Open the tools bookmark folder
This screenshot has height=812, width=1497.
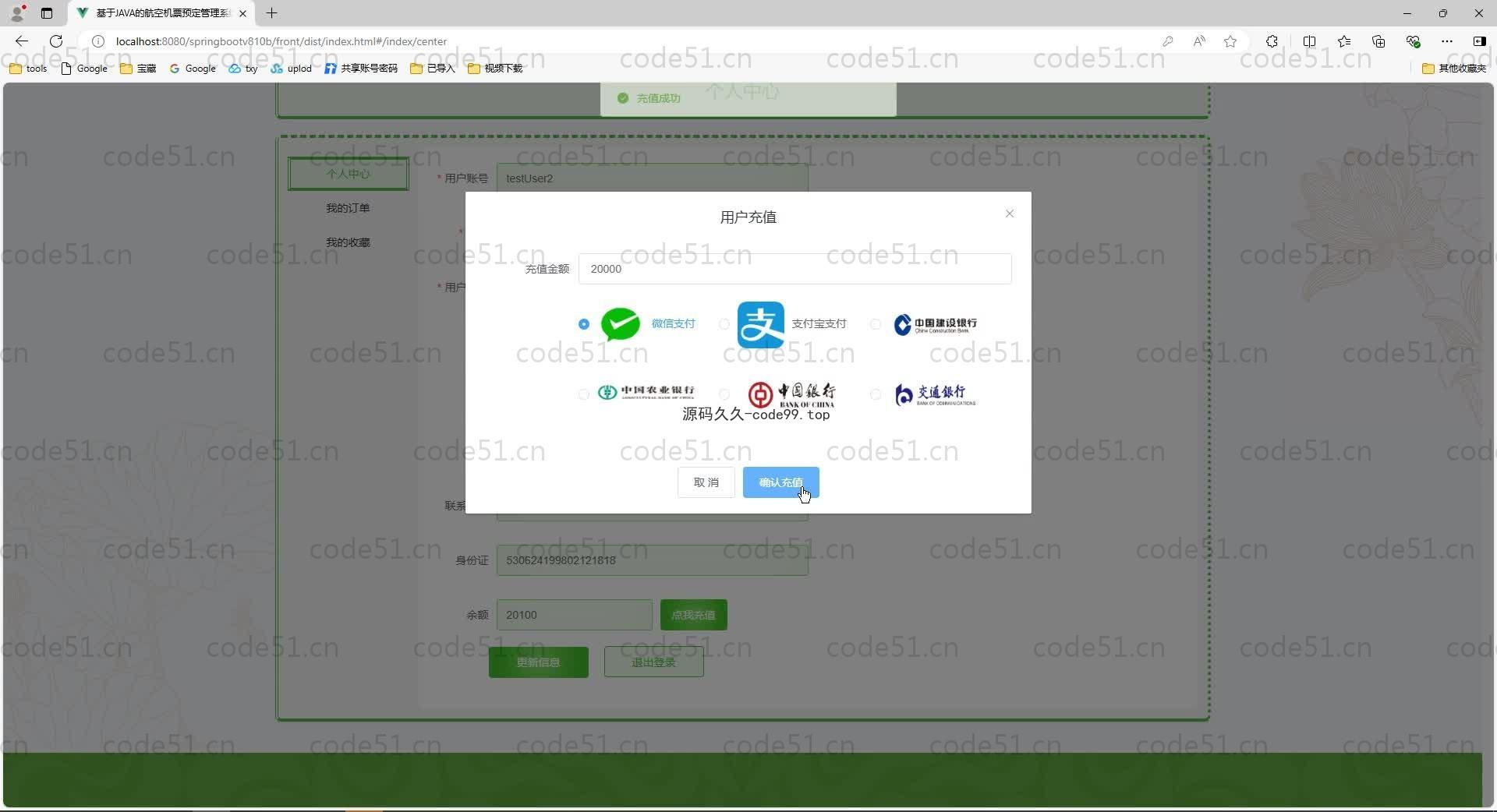(x=28, y=69)
